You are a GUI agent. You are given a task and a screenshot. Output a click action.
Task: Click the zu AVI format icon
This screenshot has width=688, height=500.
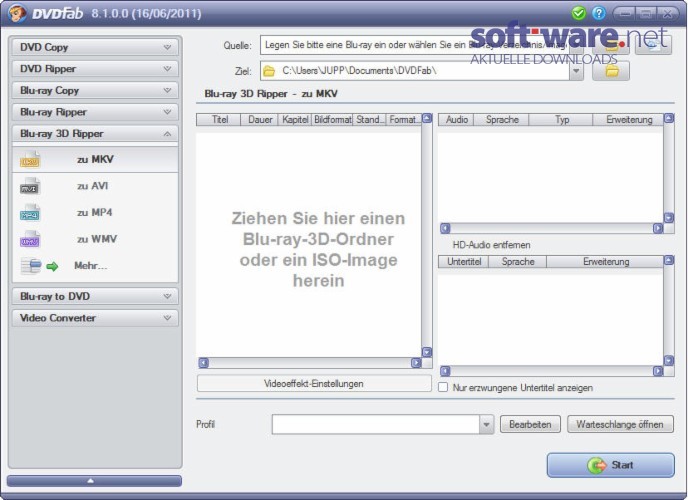(30, 186)
